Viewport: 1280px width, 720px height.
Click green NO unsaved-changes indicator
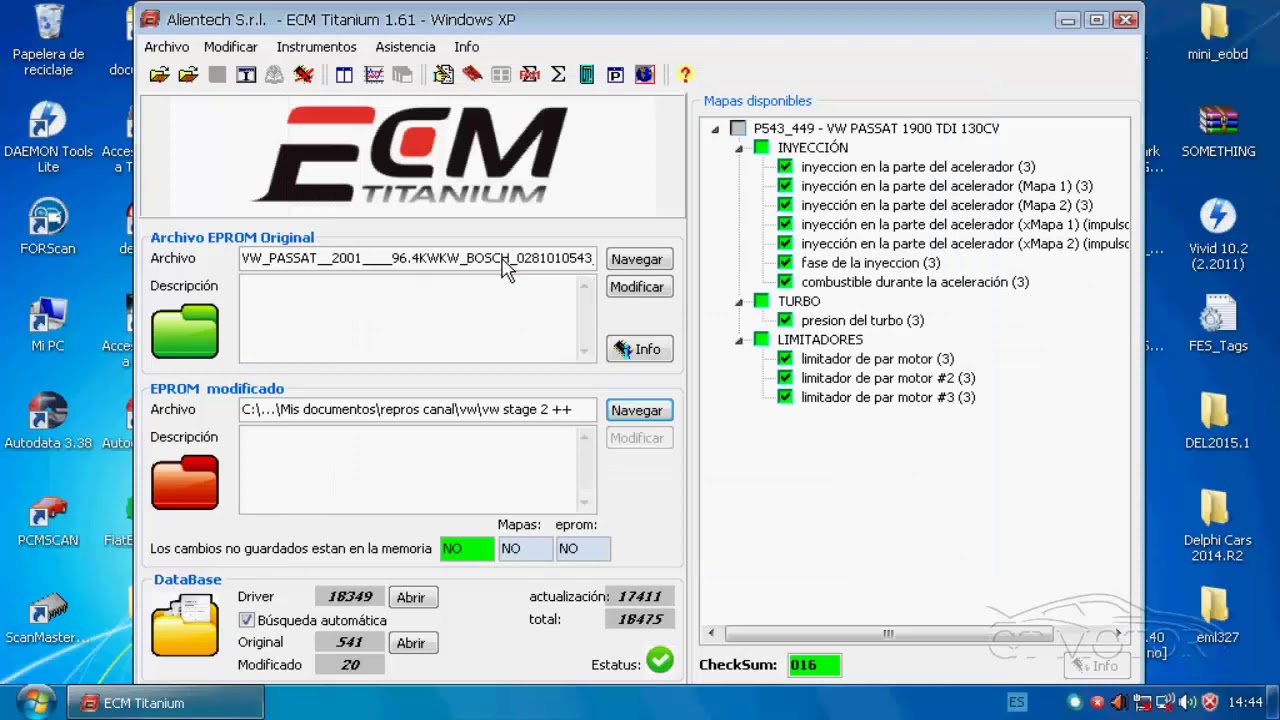467,548
